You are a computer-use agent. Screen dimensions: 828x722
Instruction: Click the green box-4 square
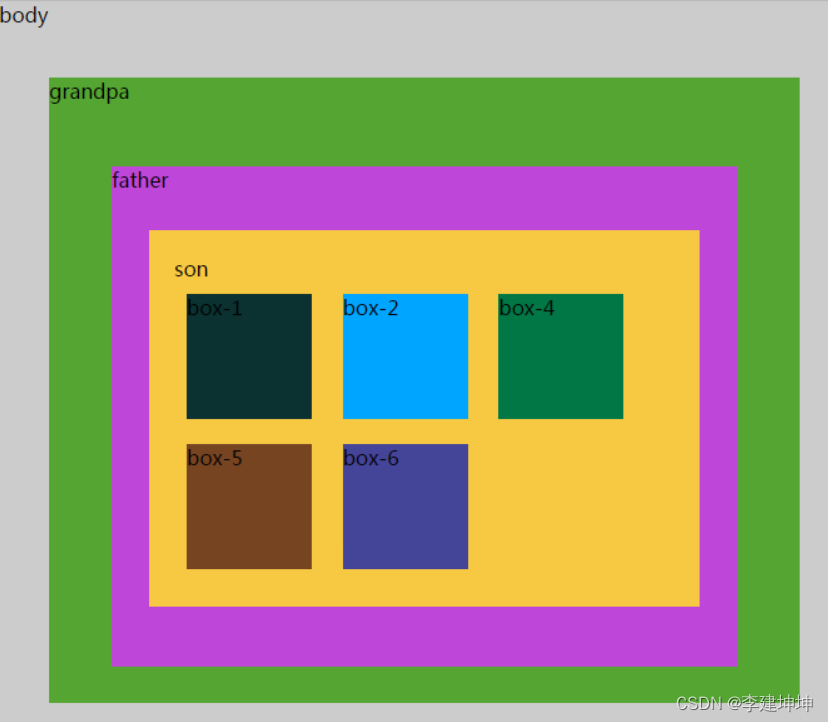tap(560, 357)
